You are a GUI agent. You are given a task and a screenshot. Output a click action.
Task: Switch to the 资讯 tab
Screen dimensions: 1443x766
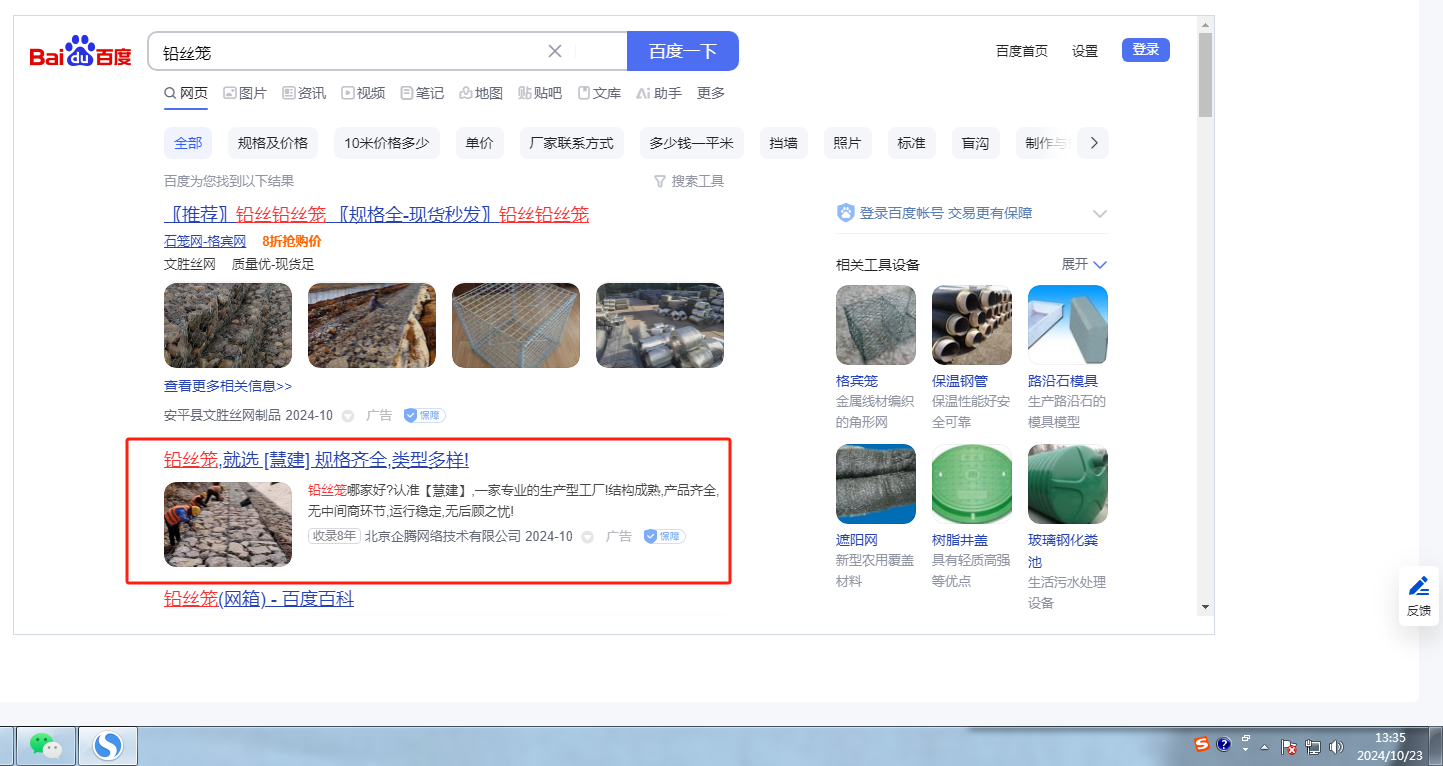click(x=304, y=93)
